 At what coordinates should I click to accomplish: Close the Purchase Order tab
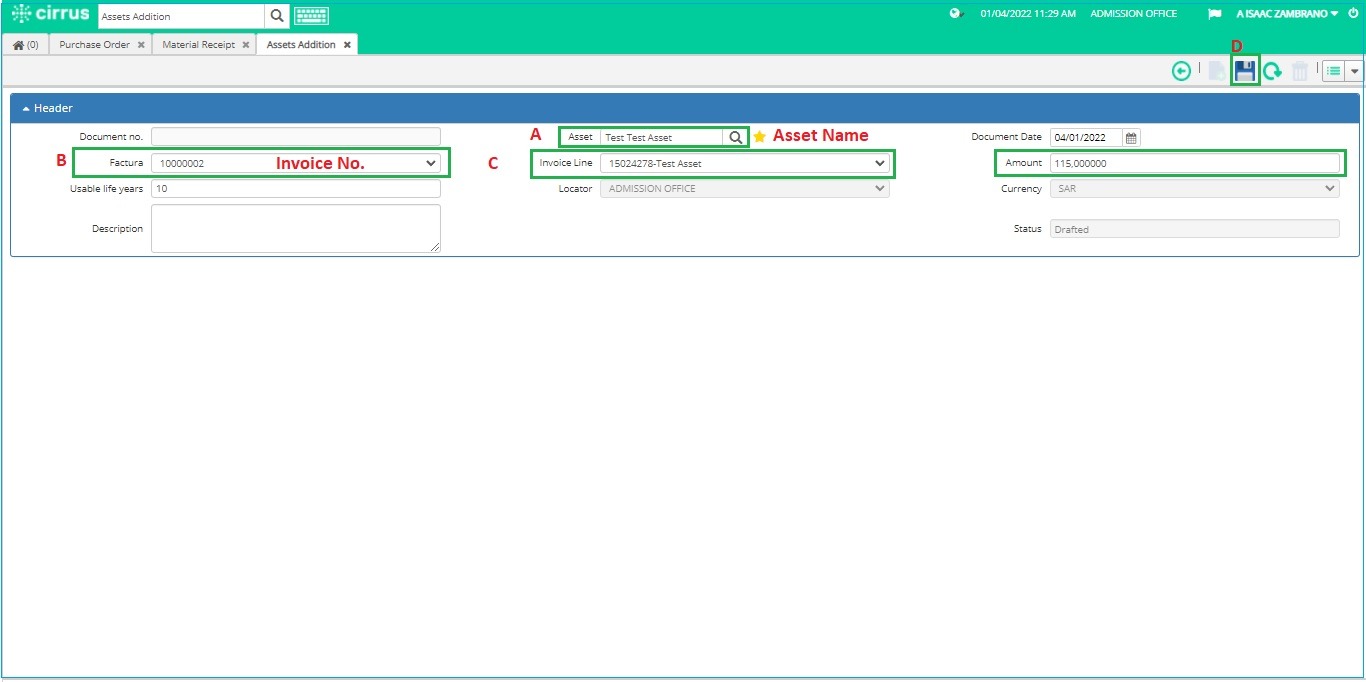pyautogui.click(x=141, y=45)
